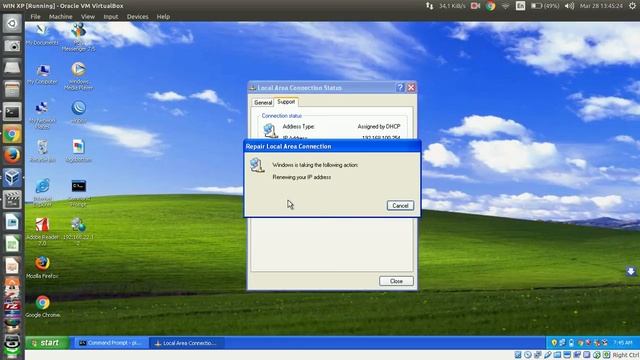Select Local Area Connection taskbar button
This screenshot has width=640, height=360.
[187, 343]
